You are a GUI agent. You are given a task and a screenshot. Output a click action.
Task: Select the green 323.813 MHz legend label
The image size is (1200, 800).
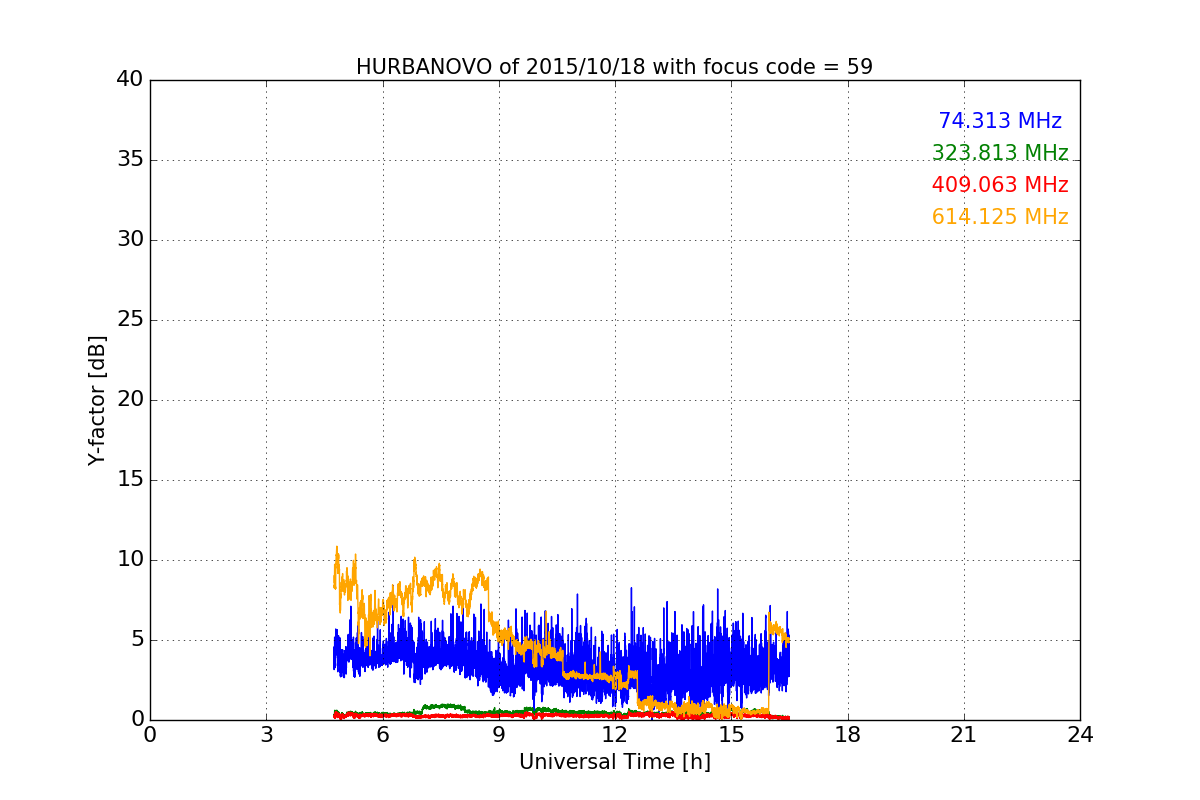tap(1000, 153)
